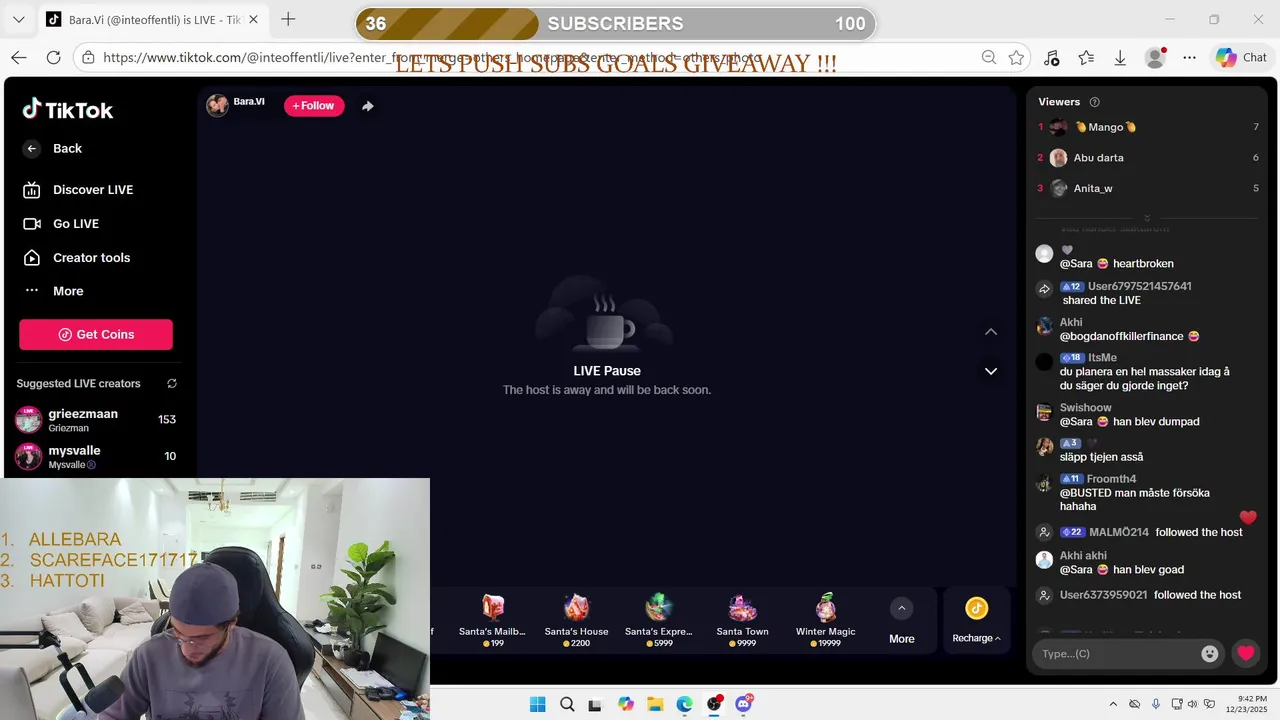The image size is (1280, 720).
Task: Open a new browser tab
Action: click(288, 19)
